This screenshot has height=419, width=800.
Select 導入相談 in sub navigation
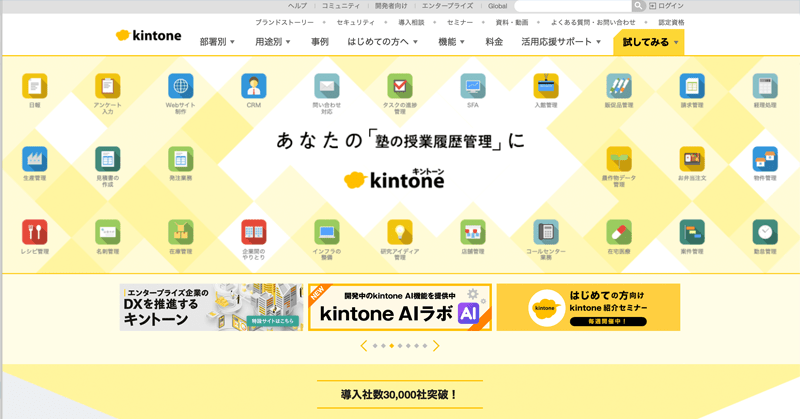[411, 22]
